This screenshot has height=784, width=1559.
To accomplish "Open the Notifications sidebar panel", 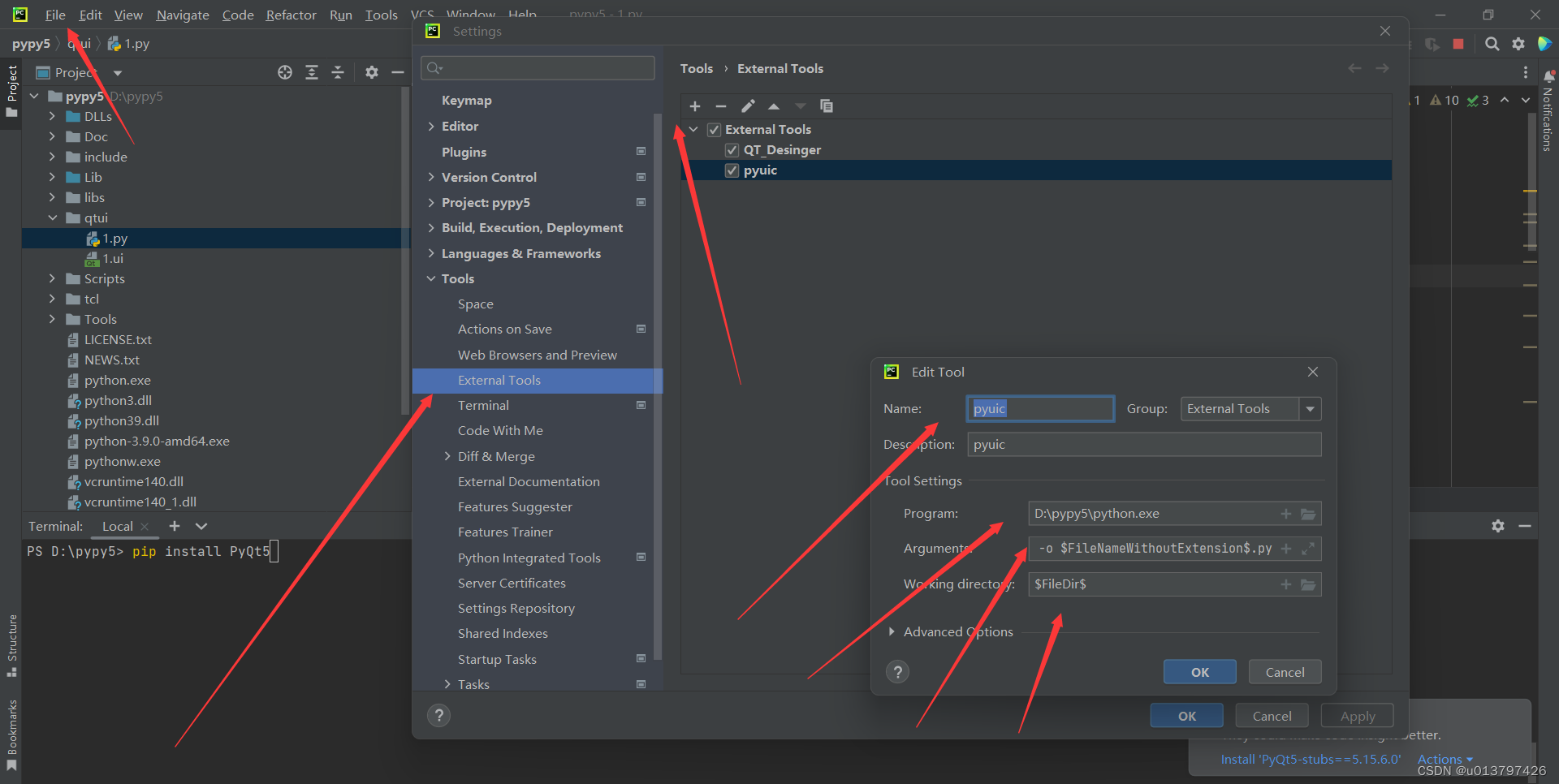I will pyautogui.click(x=1548, y=111).
